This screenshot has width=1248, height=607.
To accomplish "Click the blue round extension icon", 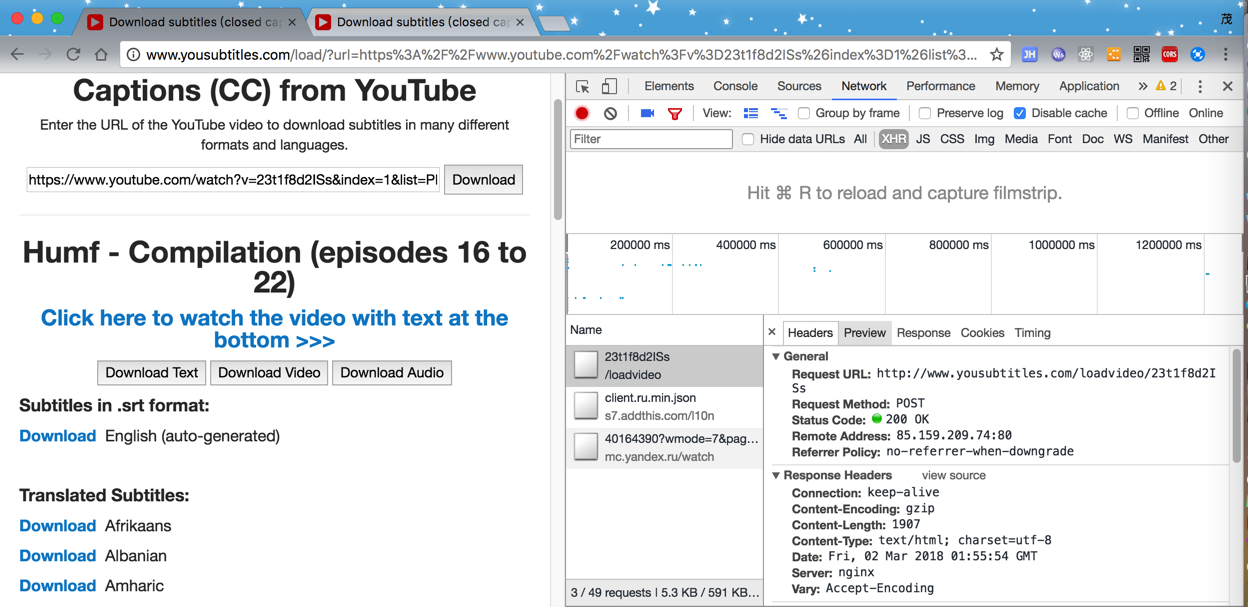I will coord(1197,55).
